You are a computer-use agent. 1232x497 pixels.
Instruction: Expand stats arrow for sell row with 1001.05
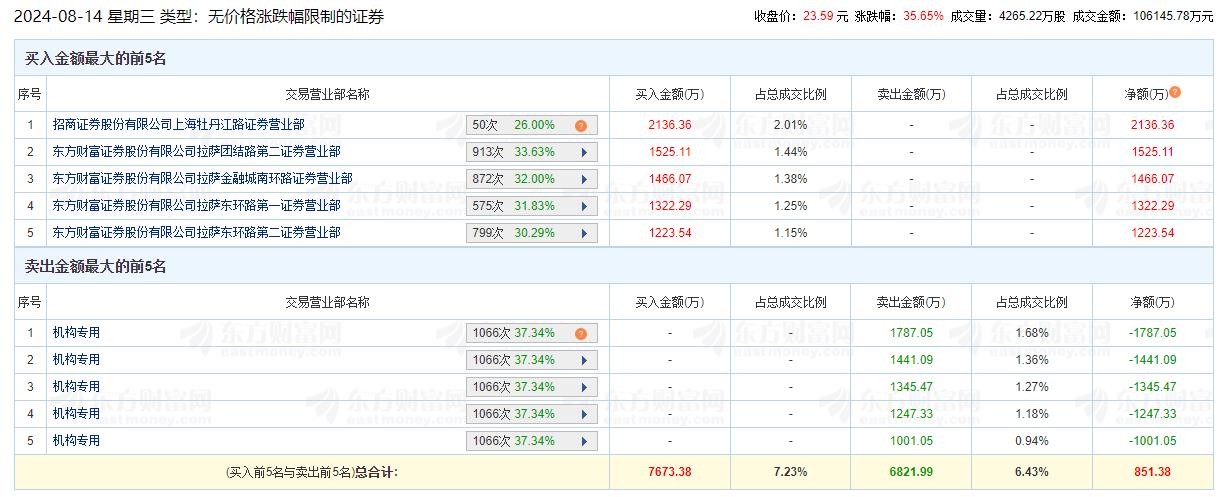click(583, 441)
